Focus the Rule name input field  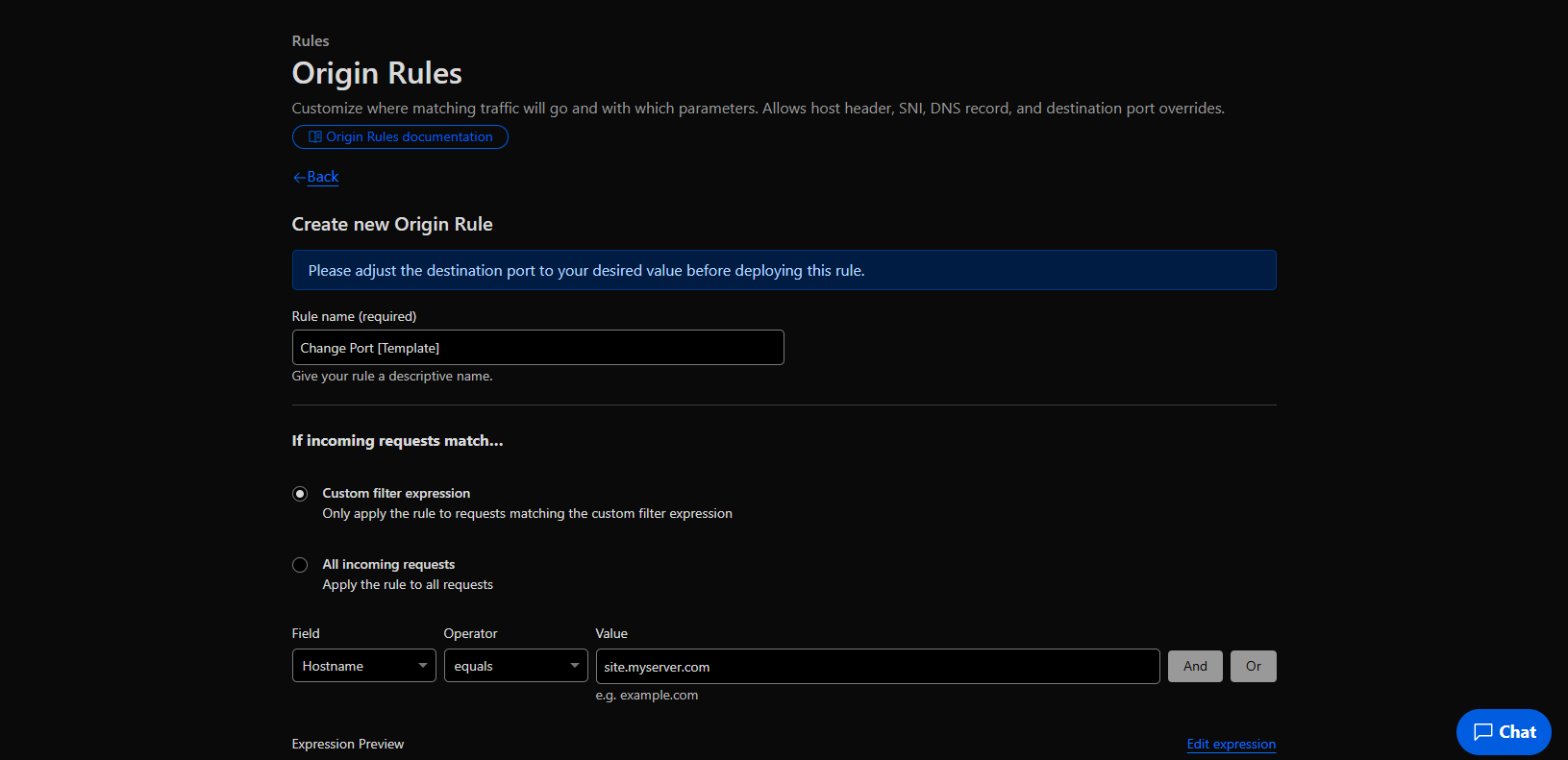pyautogui.click(x=537, y=348)
